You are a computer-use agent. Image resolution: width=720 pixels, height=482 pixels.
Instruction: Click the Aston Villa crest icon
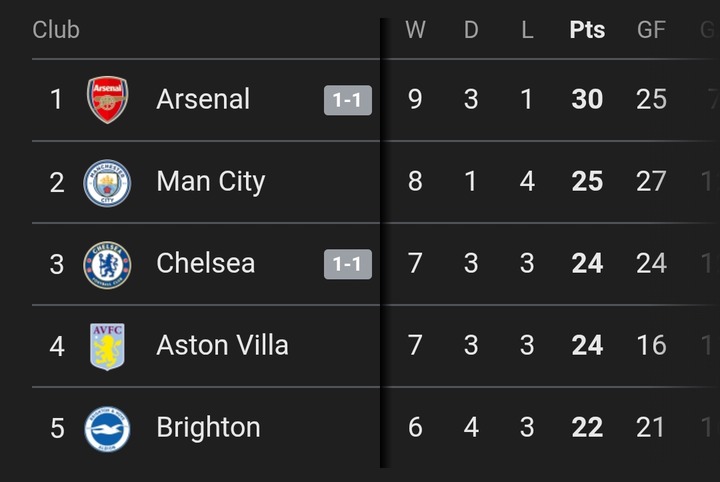pyautogui.click(x=107, y=346)
